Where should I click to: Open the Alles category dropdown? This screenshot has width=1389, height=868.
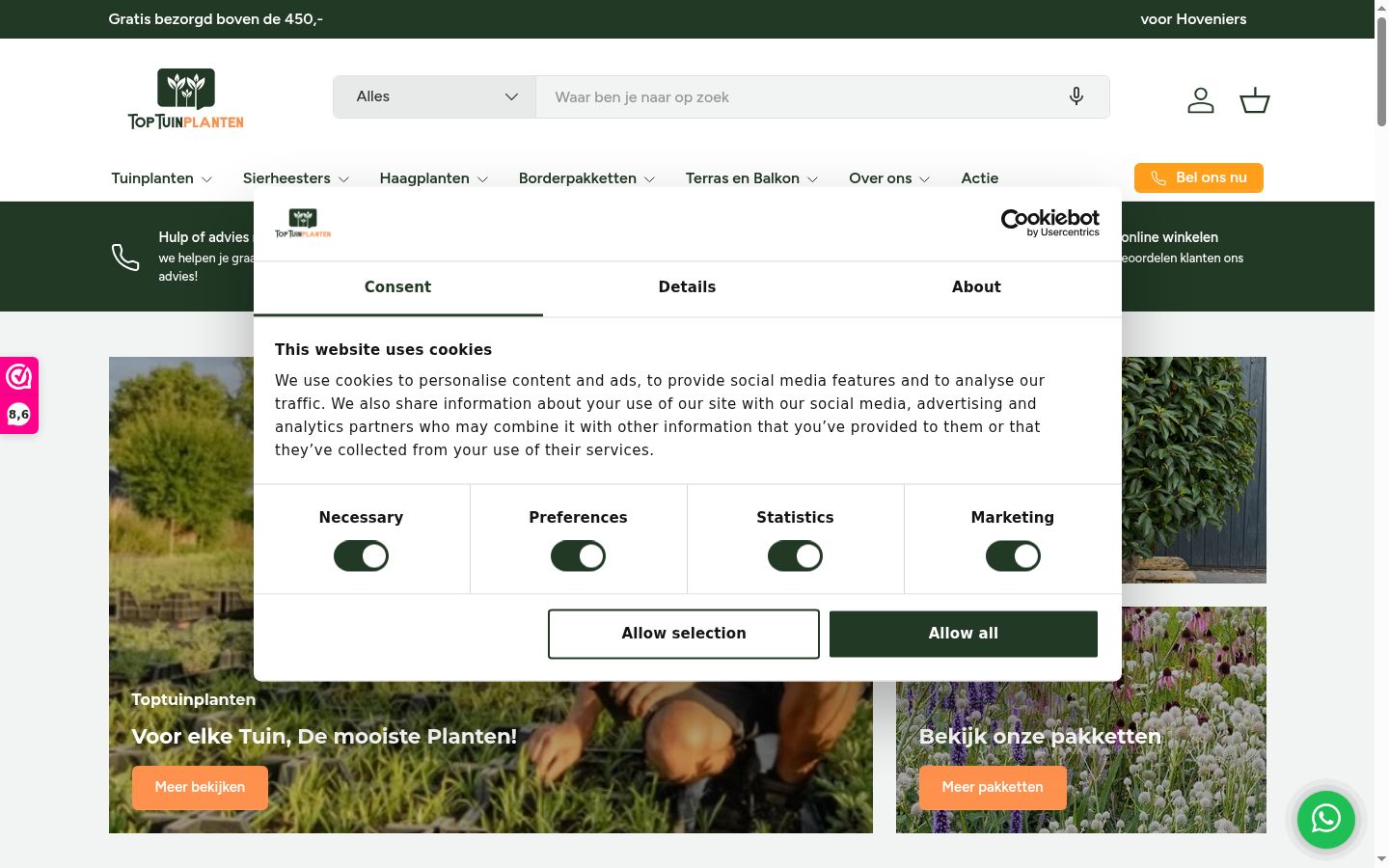[435, 96]
